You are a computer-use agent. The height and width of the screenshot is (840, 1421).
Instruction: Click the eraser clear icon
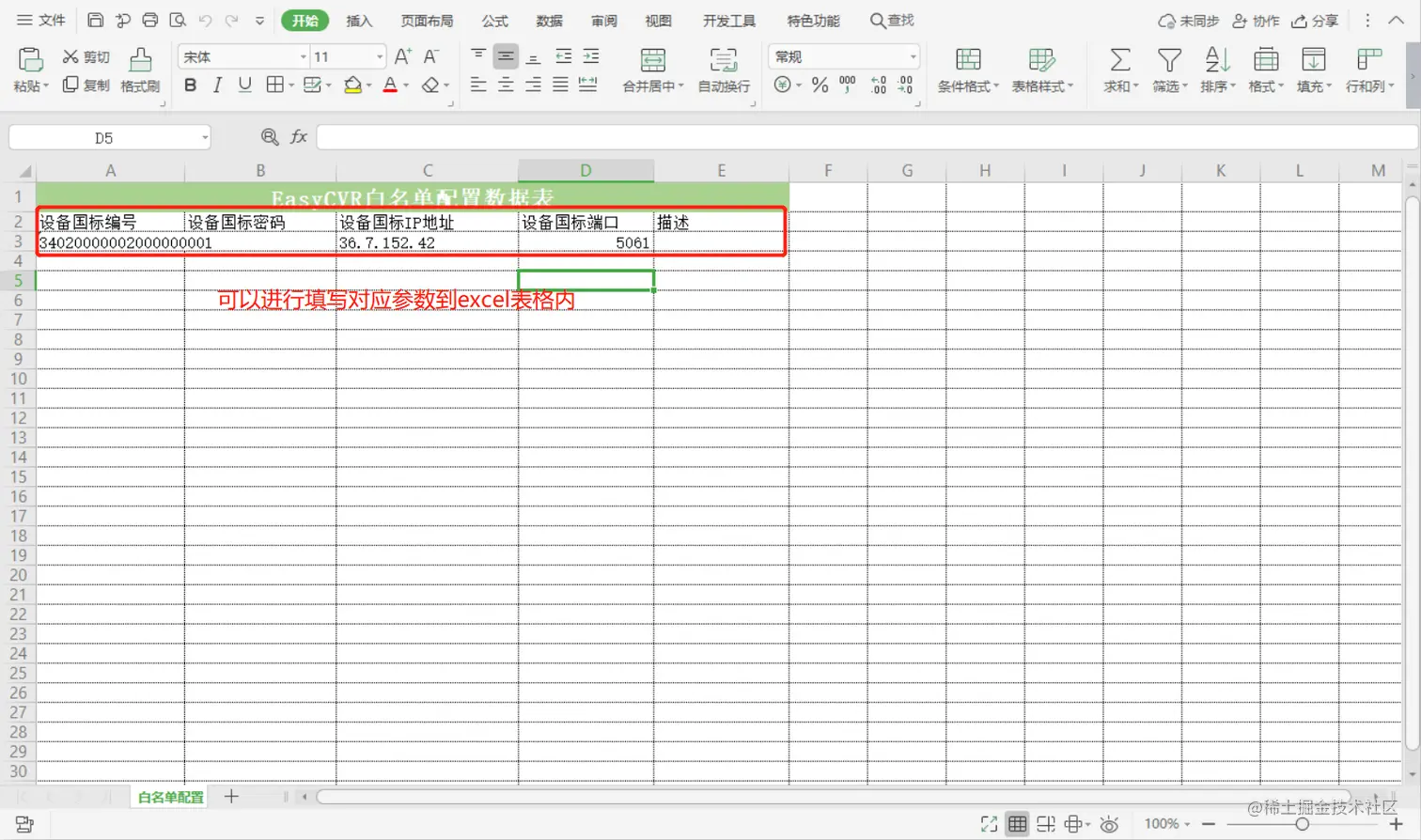click(430, 86)
